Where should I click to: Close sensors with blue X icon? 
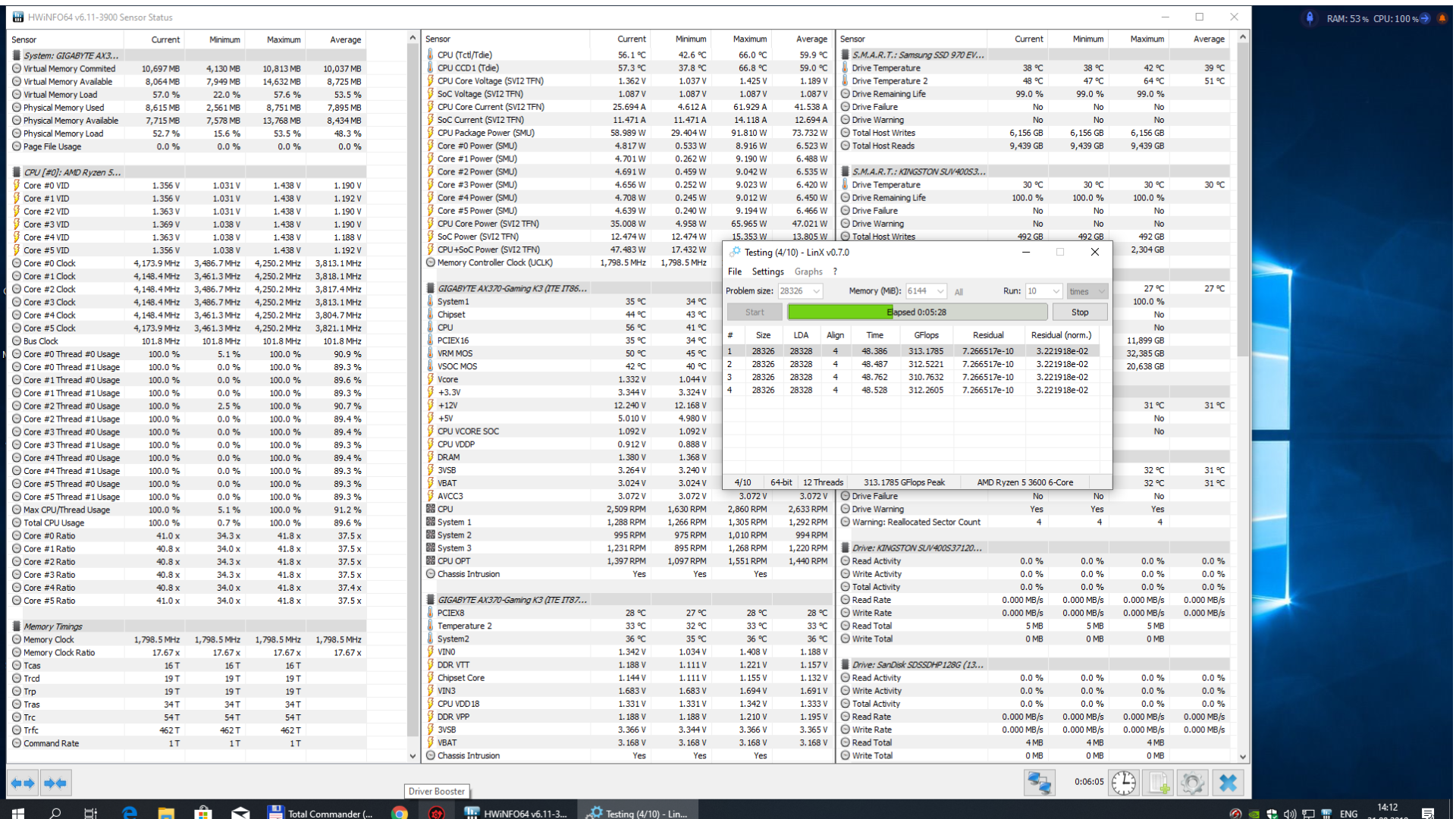point(1228,783)
